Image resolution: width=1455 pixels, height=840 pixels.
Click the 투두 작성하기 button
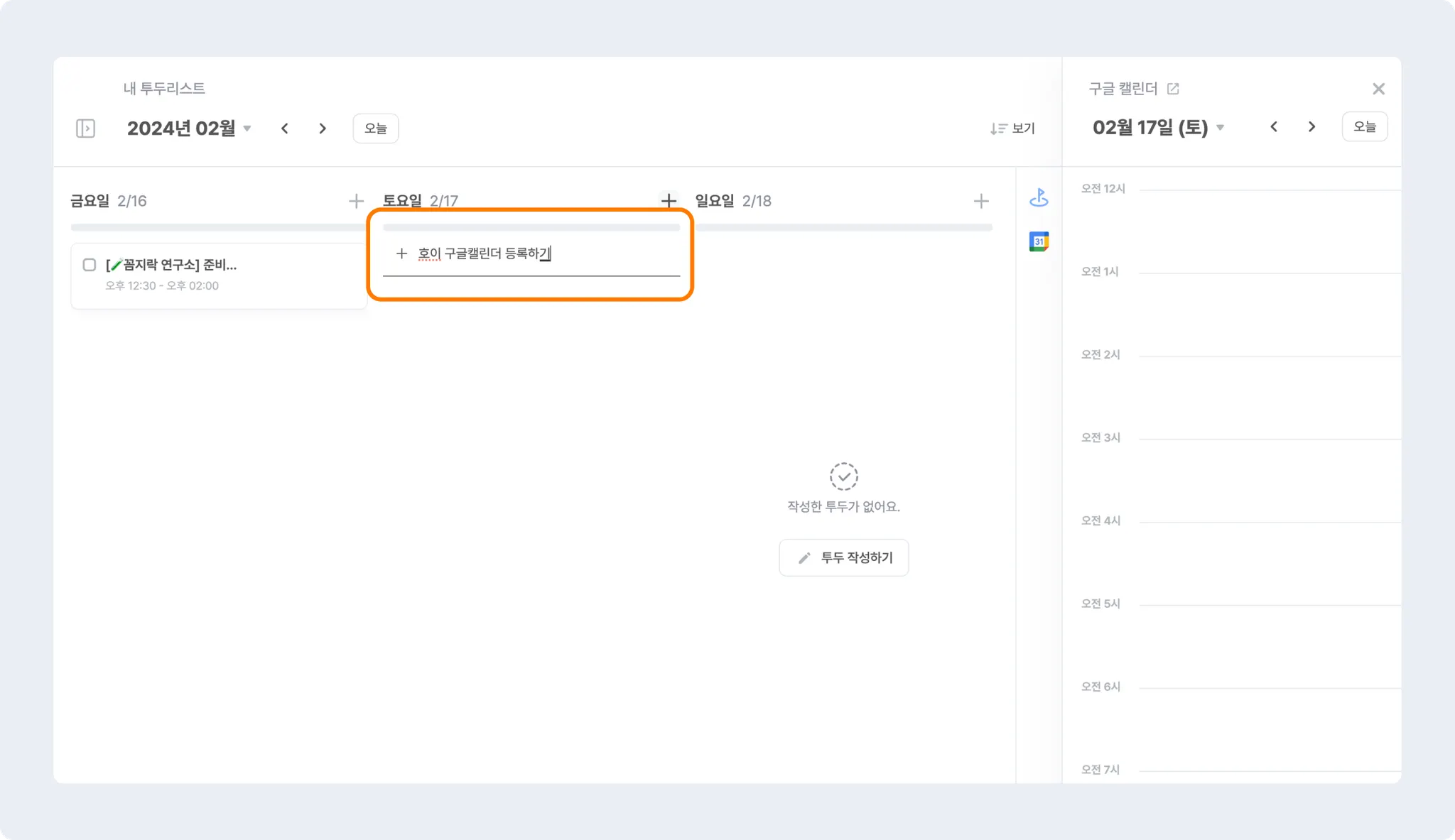pos(843,557)
